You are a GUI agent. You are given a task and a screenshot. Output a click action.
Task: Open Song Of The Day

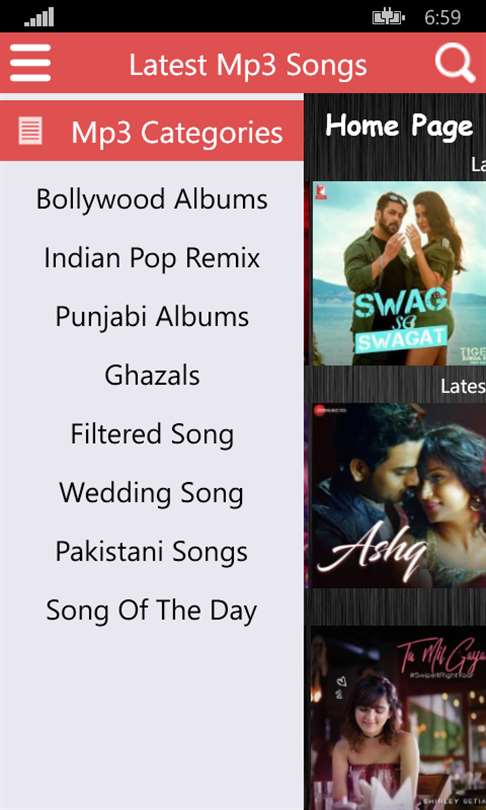click(152, 611)
